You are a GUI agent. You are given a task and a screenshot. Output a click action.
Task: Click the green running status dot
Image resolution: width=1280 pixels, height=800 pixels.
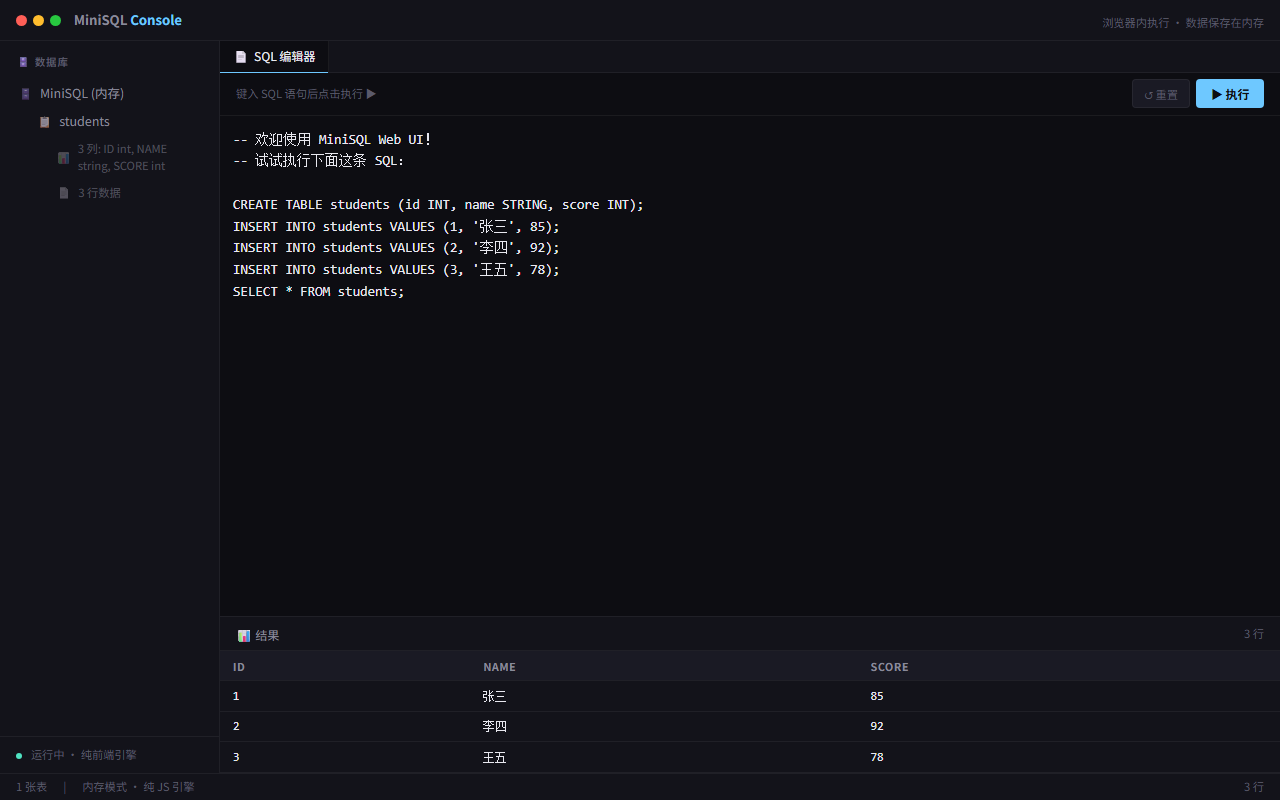tap(19, 756)
